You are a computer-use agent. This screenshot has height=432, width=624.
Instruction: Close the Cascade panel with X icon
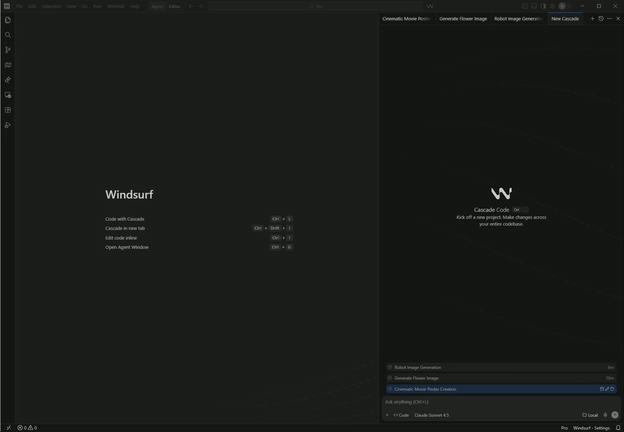point(618,19)
